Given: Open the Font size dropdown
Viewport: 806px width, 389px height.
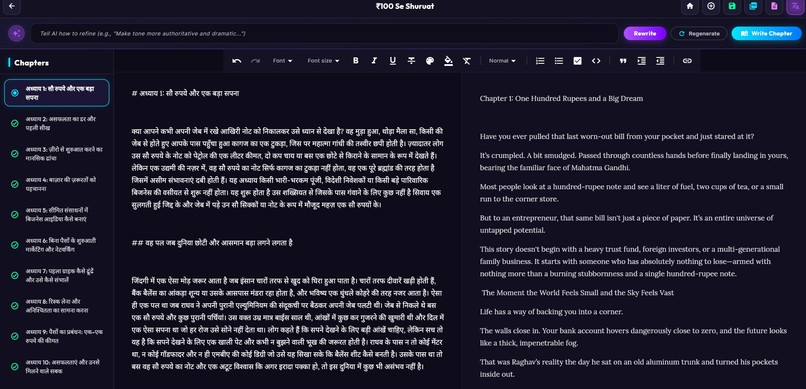Looking at the screenshot, I should point(323,61).
